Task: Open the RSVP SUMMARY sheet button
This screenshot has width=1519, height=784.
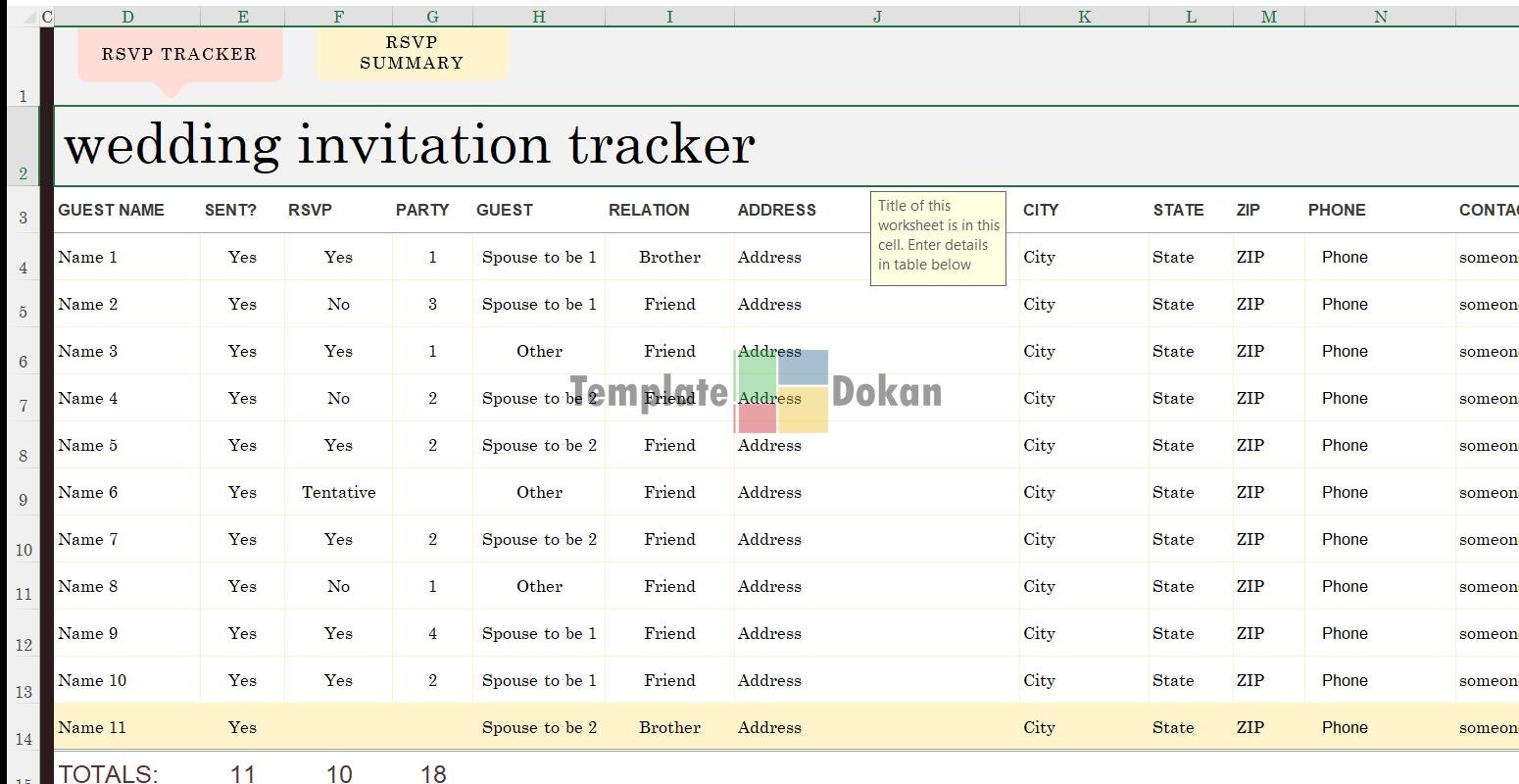Action: point(412,53)
